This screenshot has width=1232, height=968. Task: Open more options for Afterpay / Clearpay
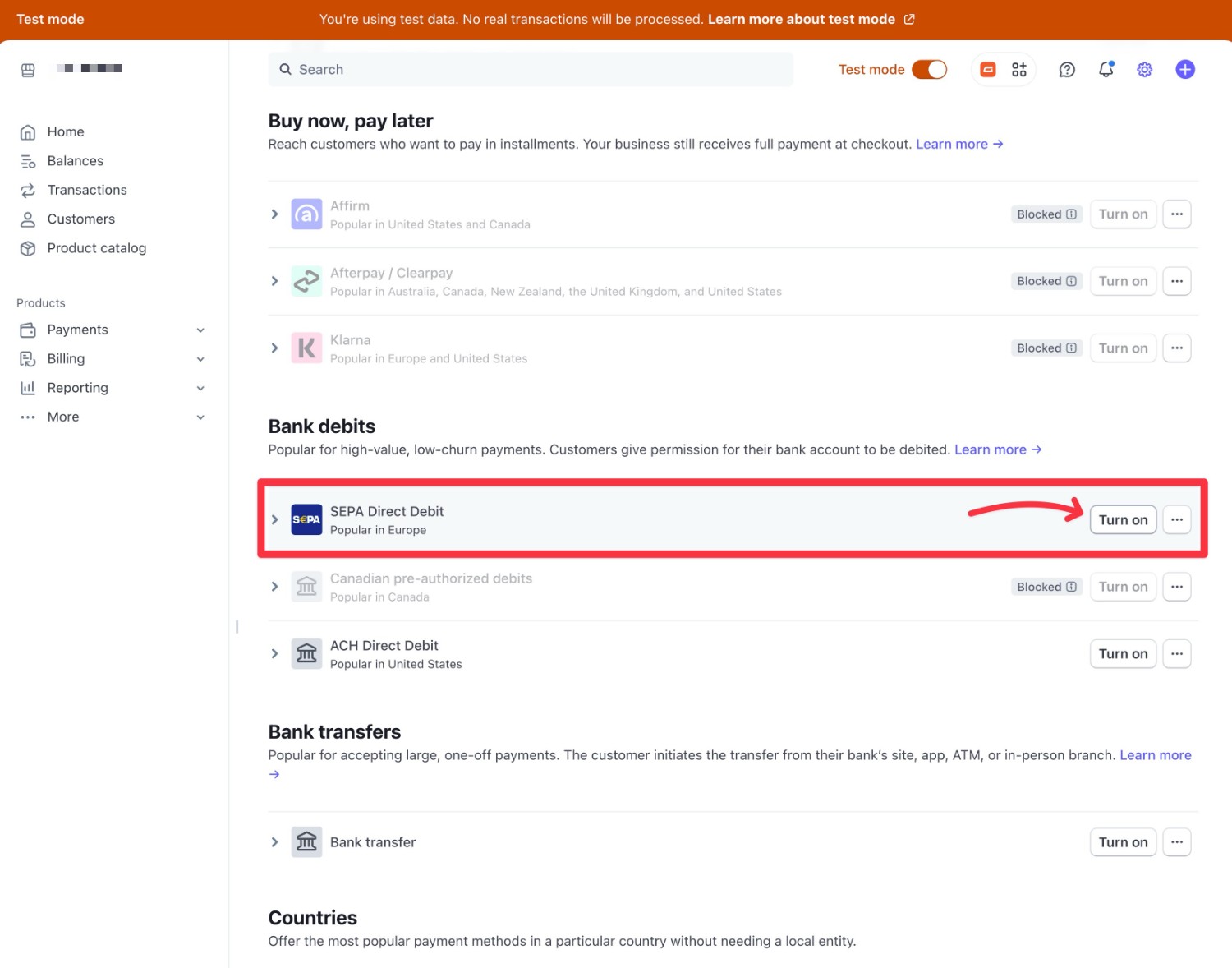coord(1177,281)
